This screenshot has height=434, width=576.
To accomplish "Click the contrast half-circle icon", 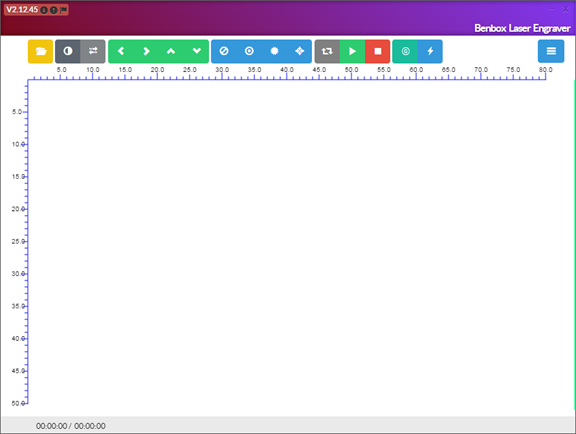I will (x=68, y=51).
